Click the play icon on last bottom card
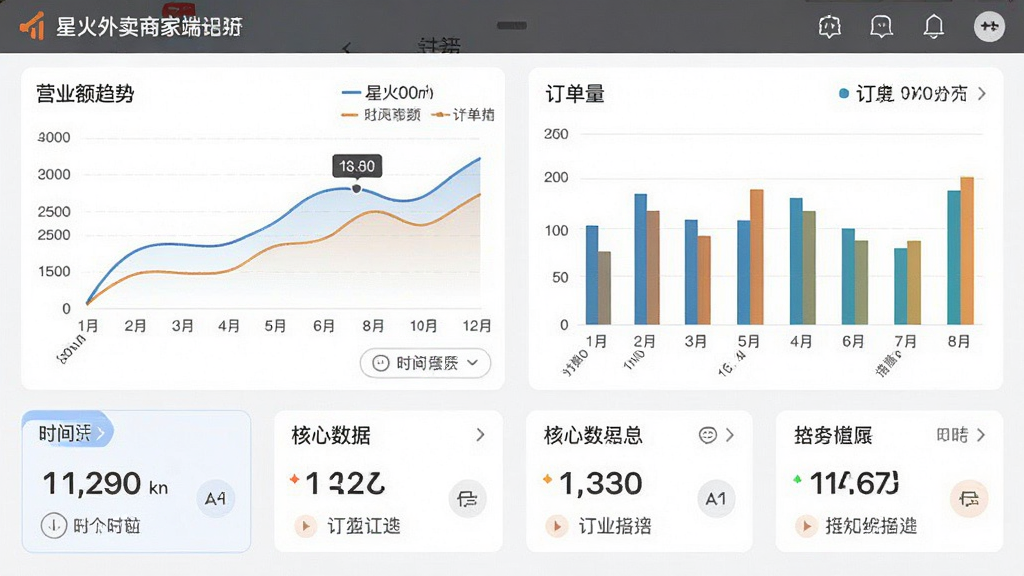This screenshot has width=1024, height=576. coord(806,526)
